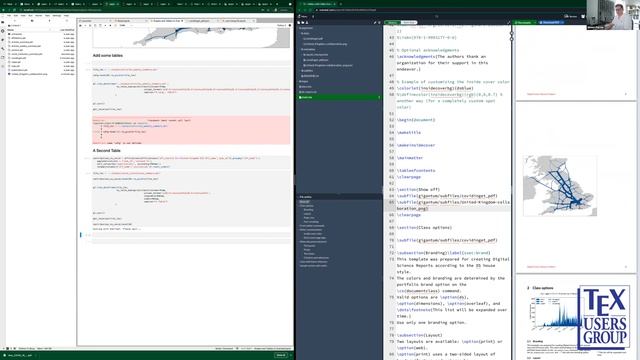
Task: Jump to Branding in file outline
Action: [309, 209]
